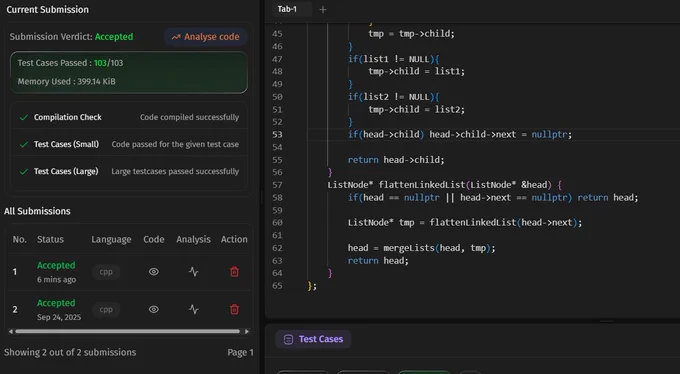View code of submission 2

pos(154,309)
